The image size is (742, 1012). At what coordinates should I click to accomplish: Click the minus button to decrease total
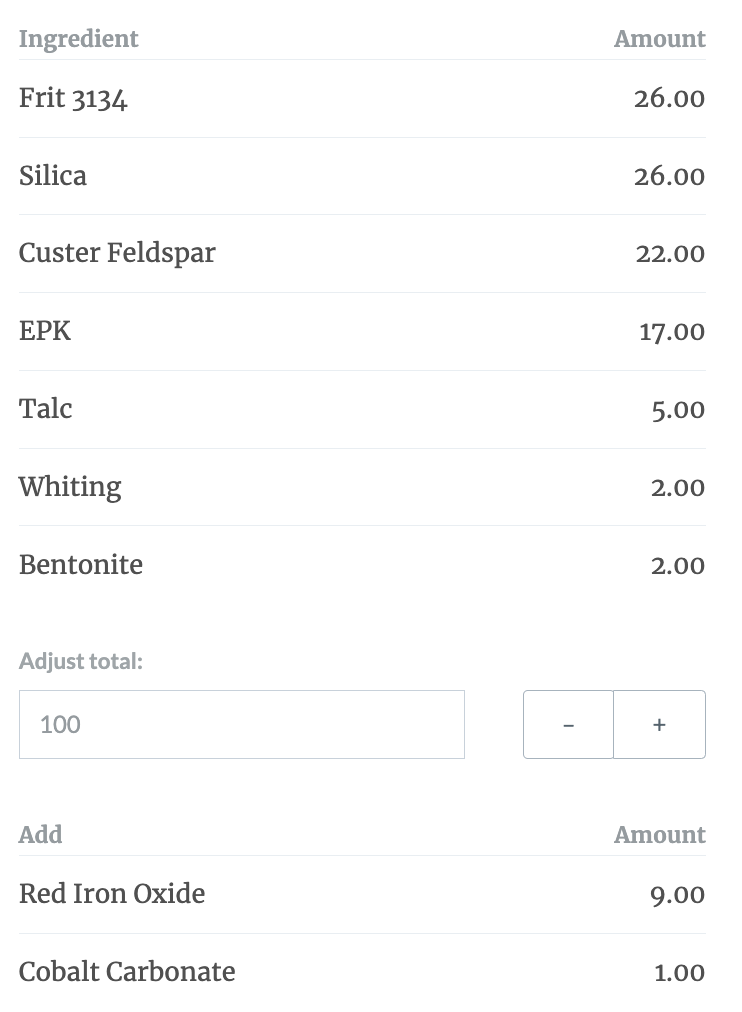(x=568, y=724)
